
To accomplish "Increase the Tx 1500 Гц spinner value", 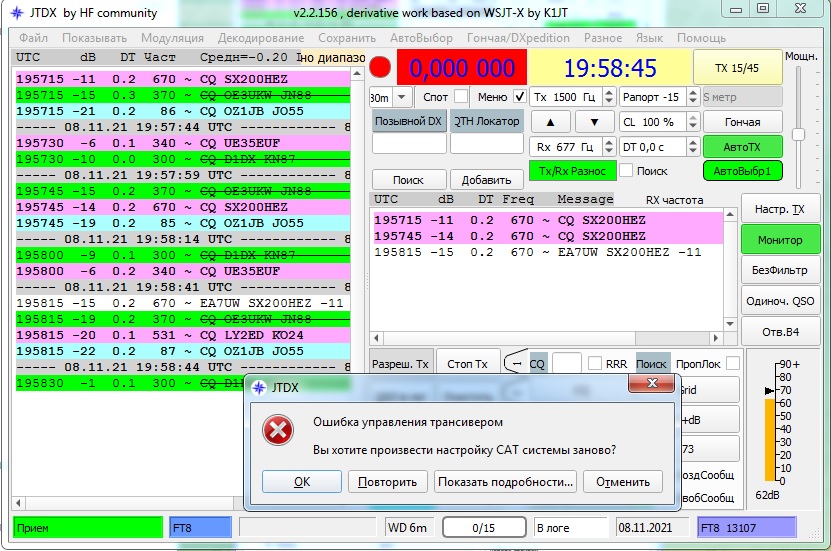I will pyautogui.click(x=606, y=92).
